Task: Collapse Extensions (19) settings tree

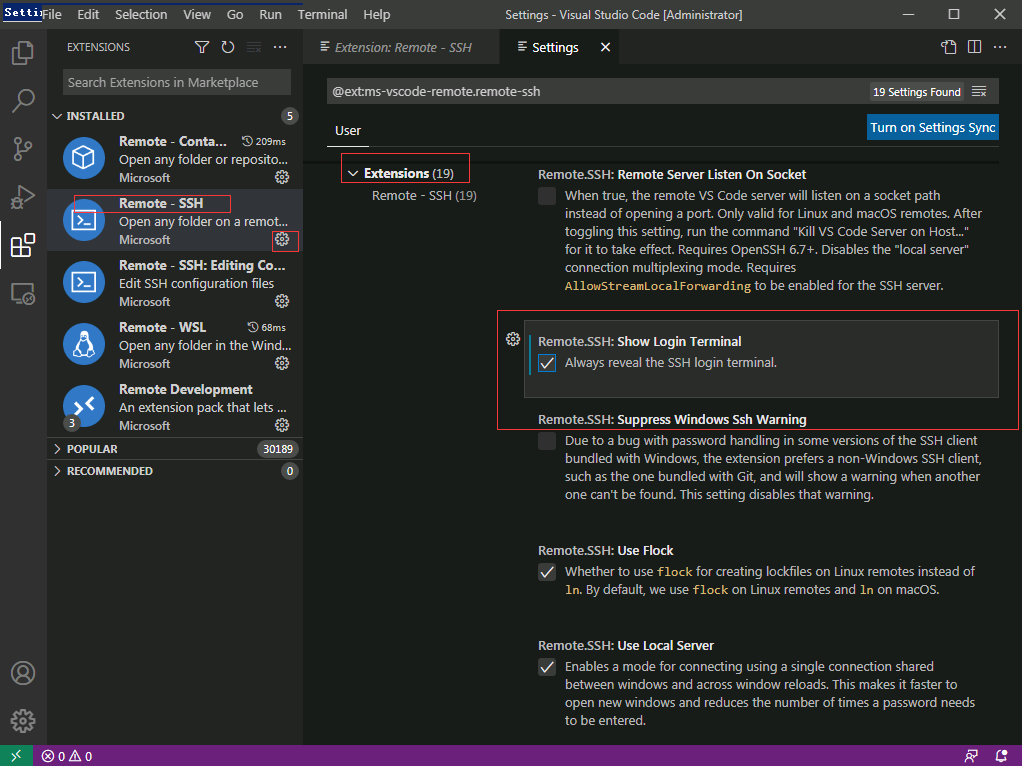Action: click(x=353, y=173)
